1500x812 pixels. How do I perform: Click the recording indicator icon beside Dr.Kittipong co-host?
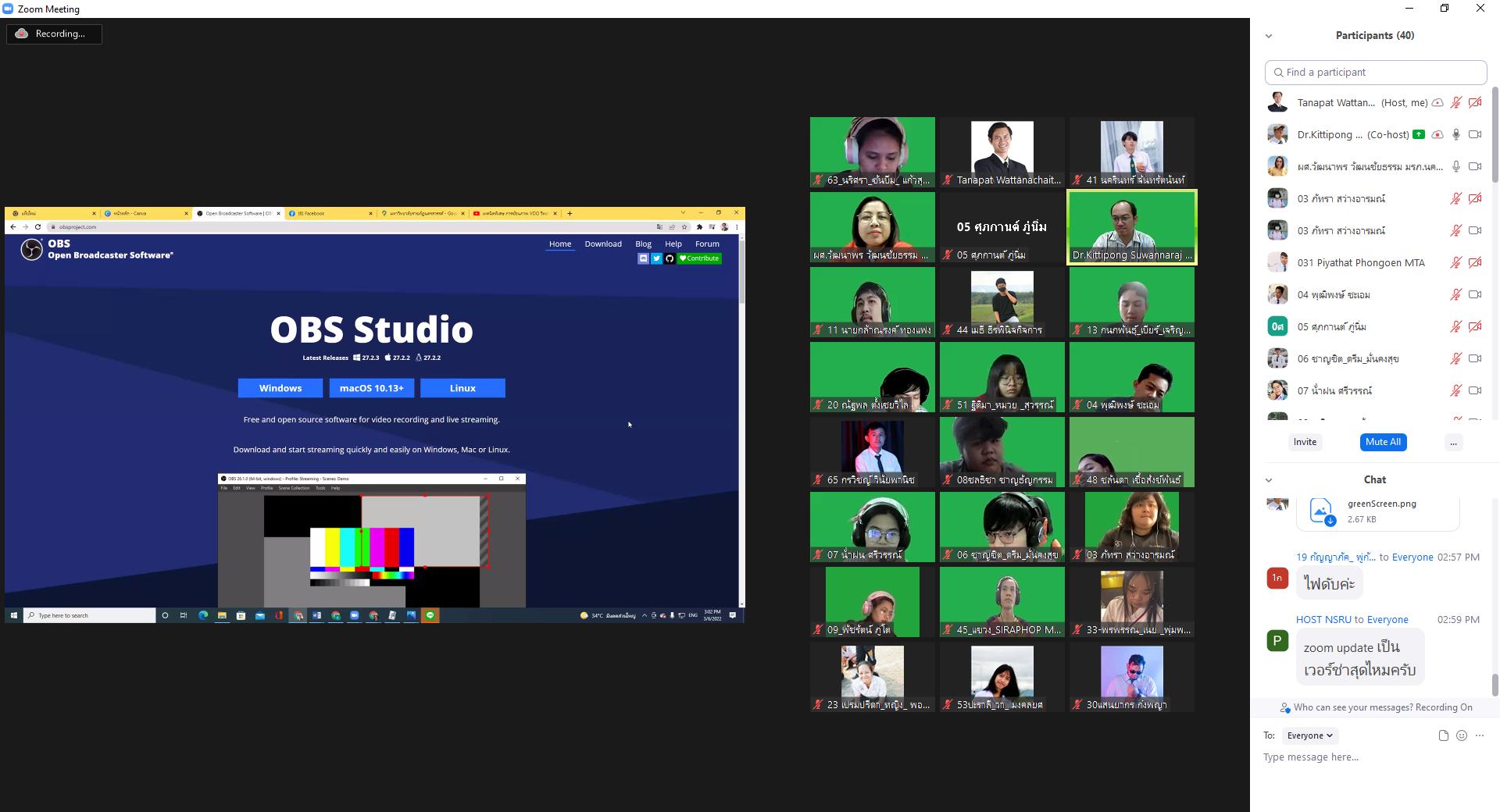point(1437,134)
